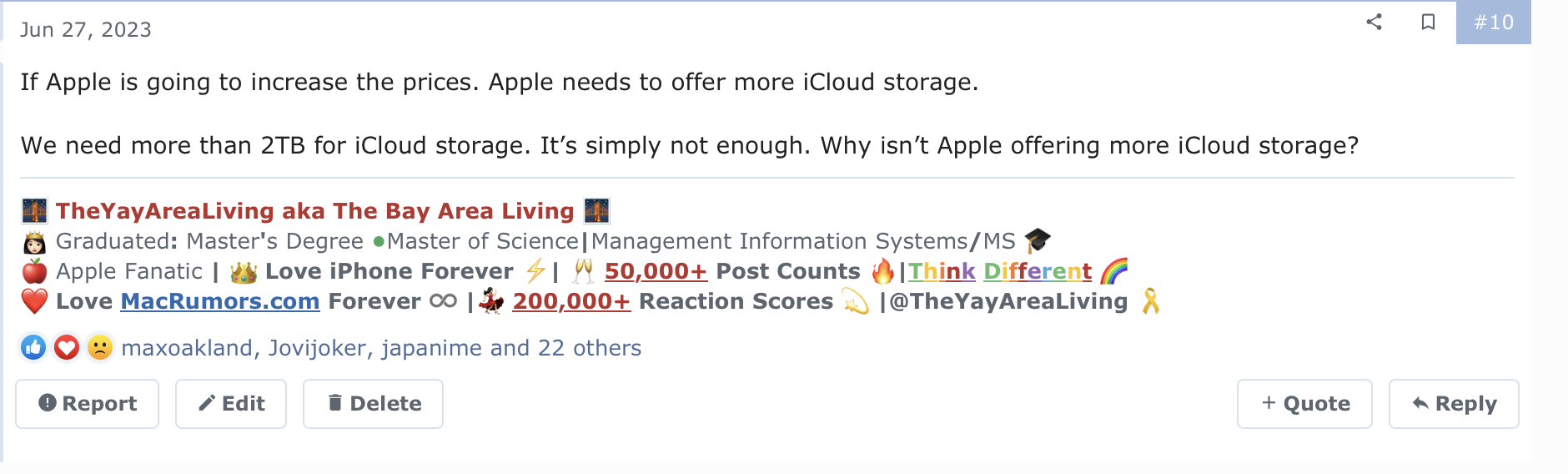Viewport: 1568px width, 474px height.
Task: Open the MacRumors.com signature link
Action: (x=220, y=301)
